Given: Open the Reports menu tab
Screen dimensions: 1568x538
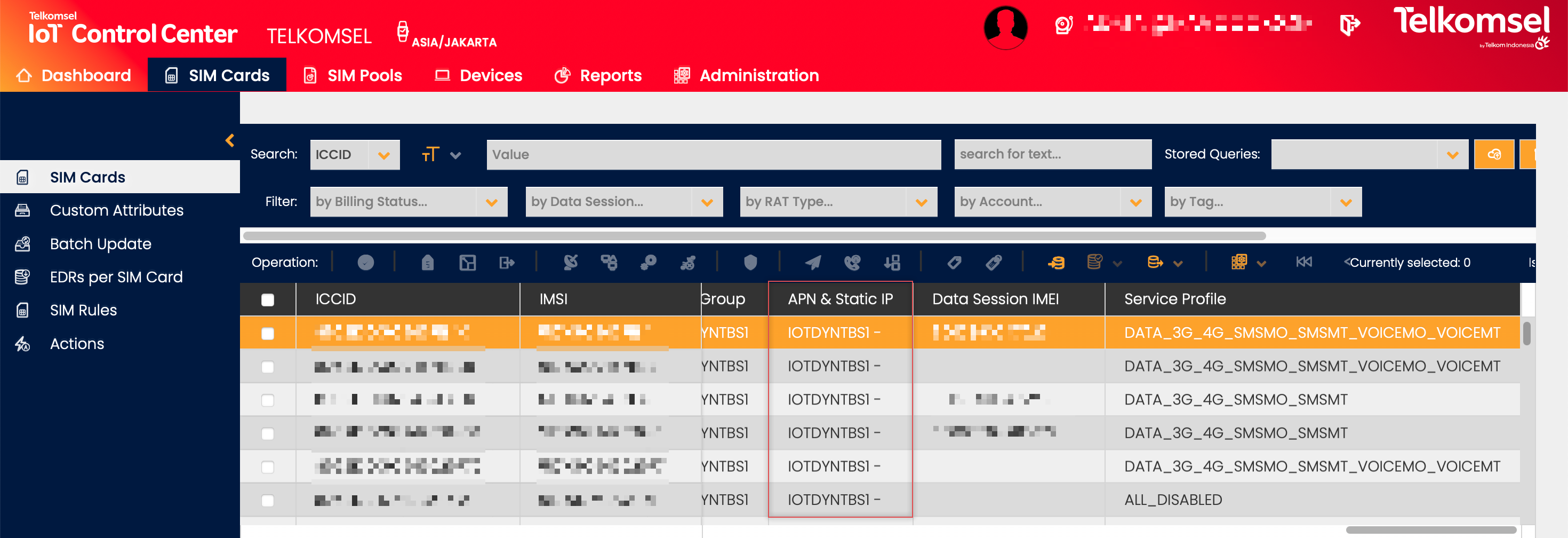Looking at the screenshot, I should [598, 76].
